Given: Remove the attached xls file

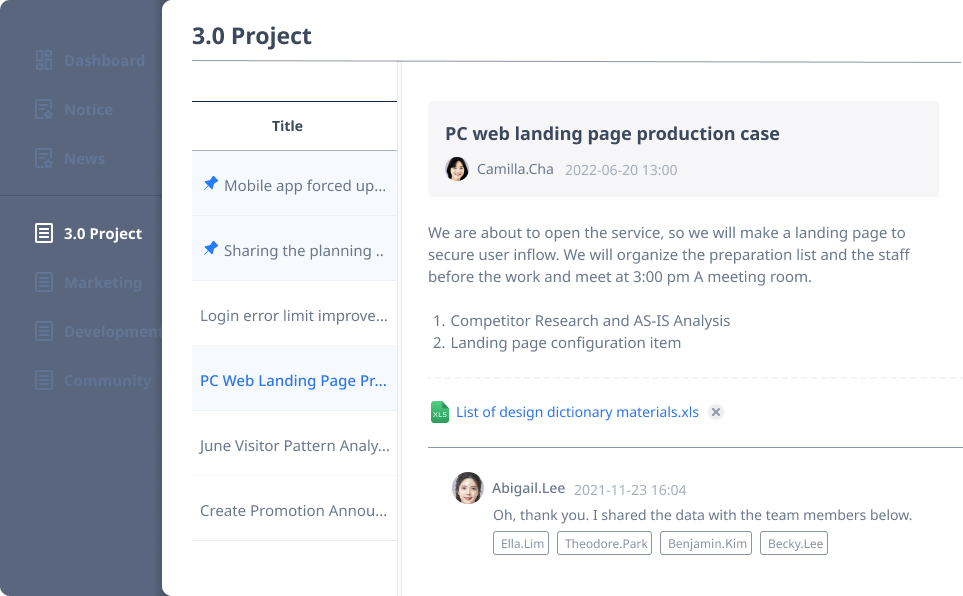Looking at the screenshot, I should (x=716, y=412).
